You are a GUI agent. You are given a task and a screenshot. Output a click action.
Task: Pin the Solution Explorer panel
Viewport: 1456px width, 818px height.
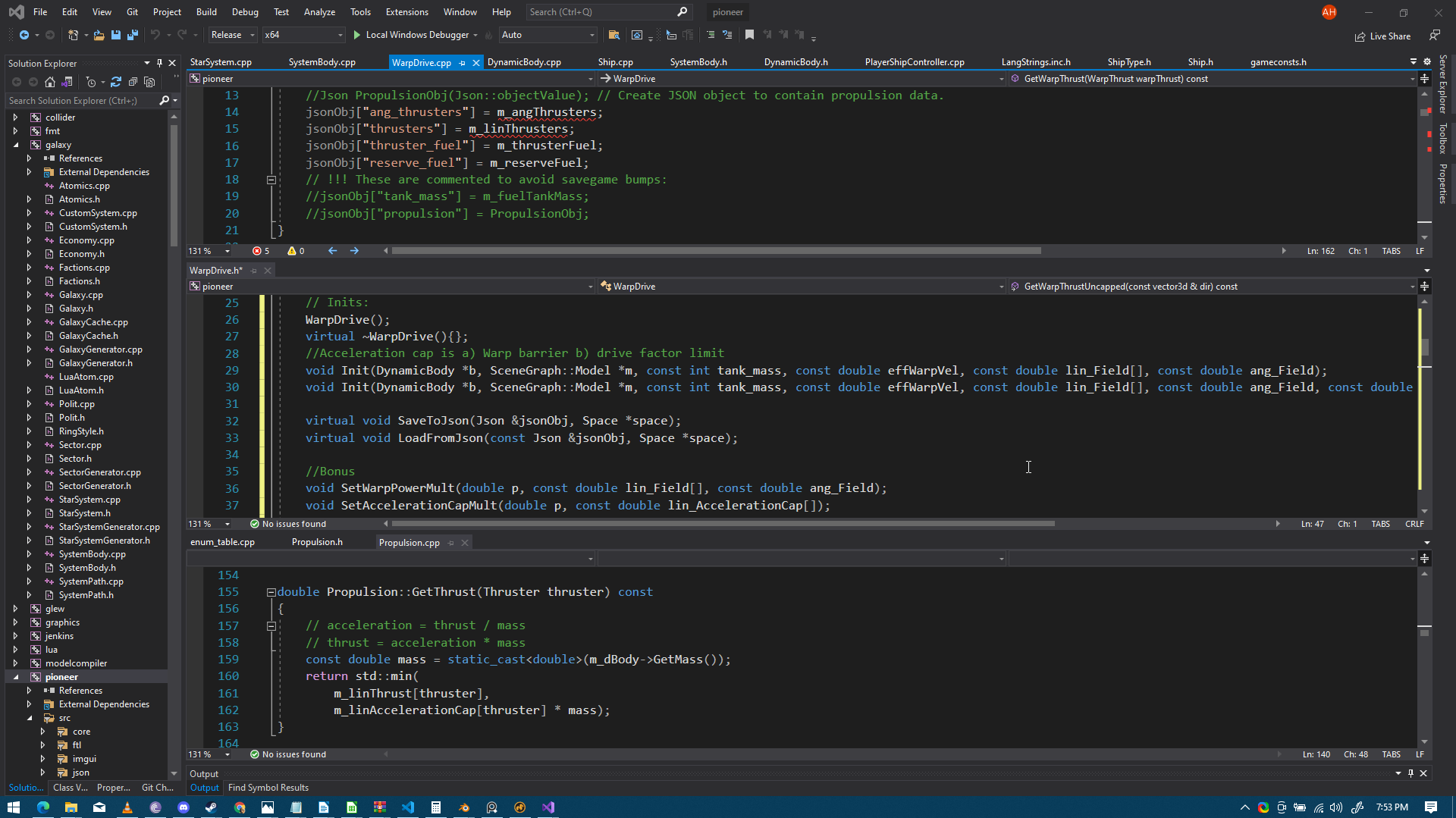[x=159, y=63]
